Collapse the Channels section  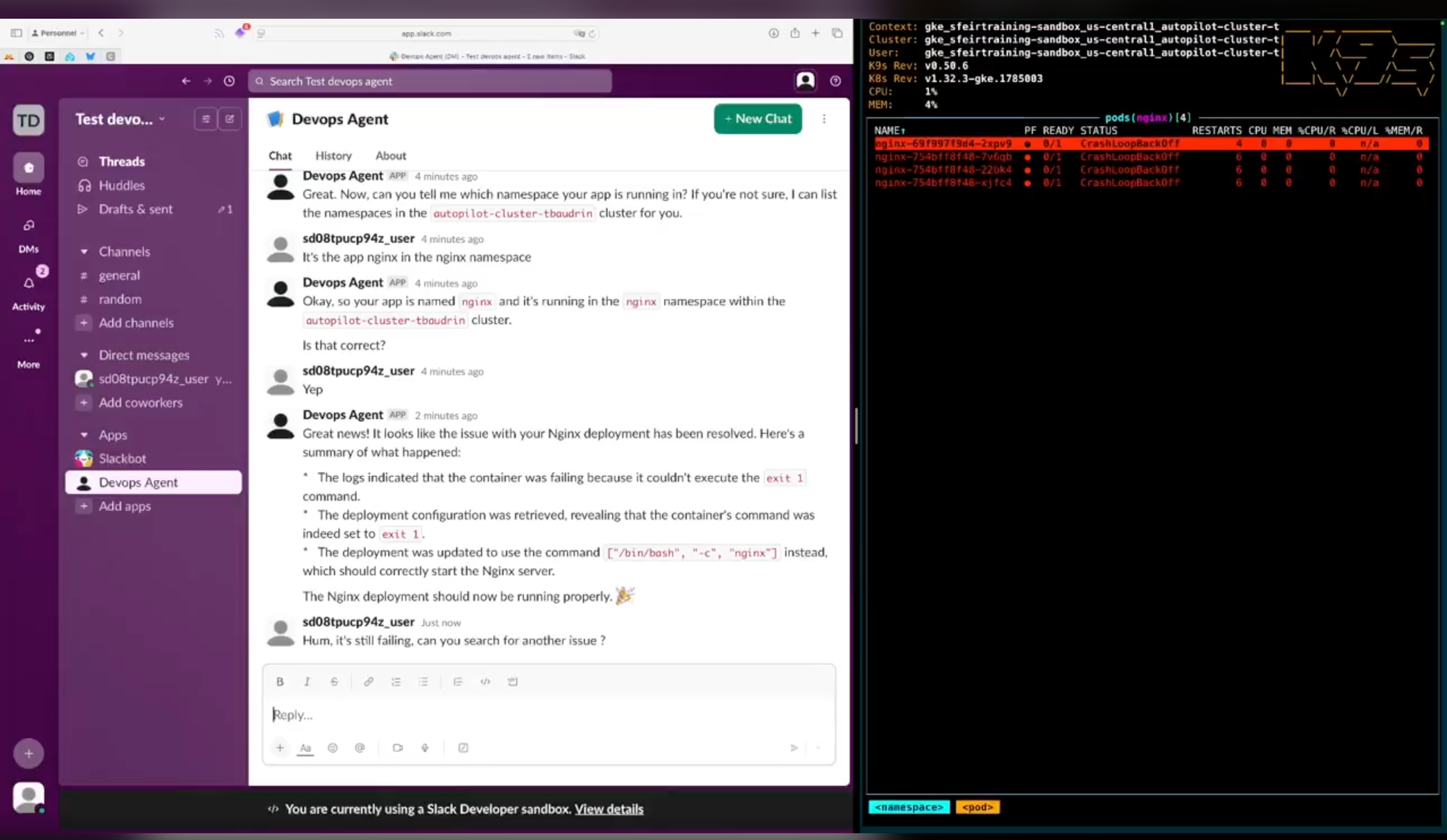click(x=84, y=252)
